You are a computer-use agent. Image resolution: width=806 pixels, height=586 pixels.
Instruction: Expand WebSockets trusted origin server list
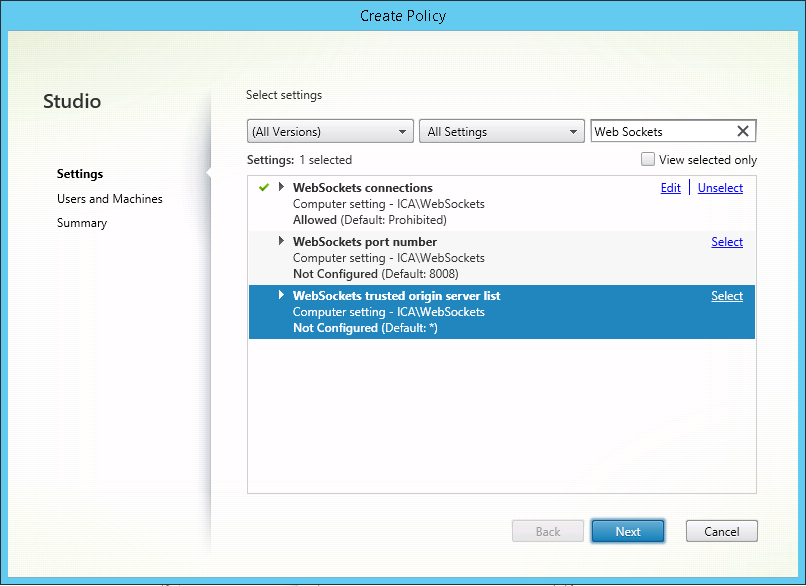pos(281,295)
